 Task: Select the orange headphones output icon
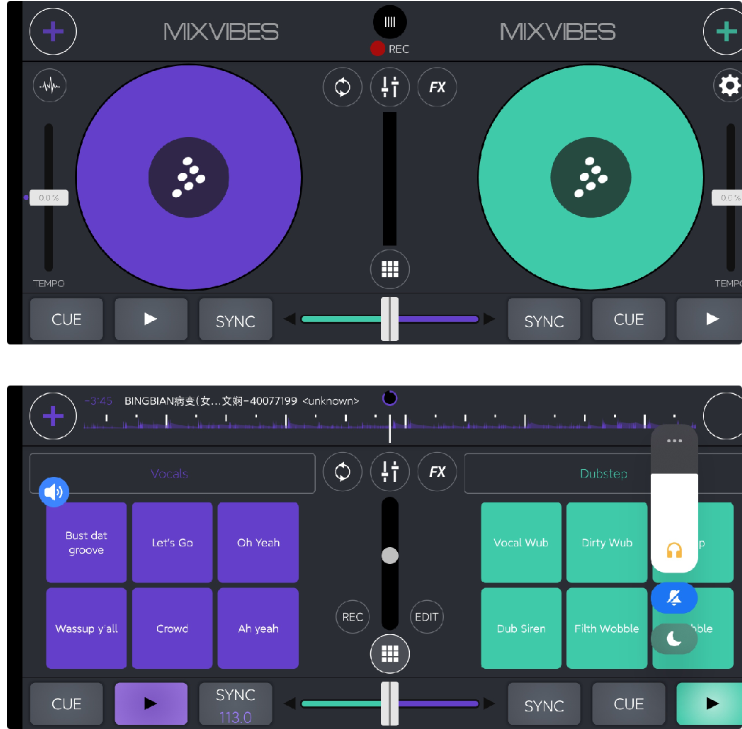tap(674, 551)
